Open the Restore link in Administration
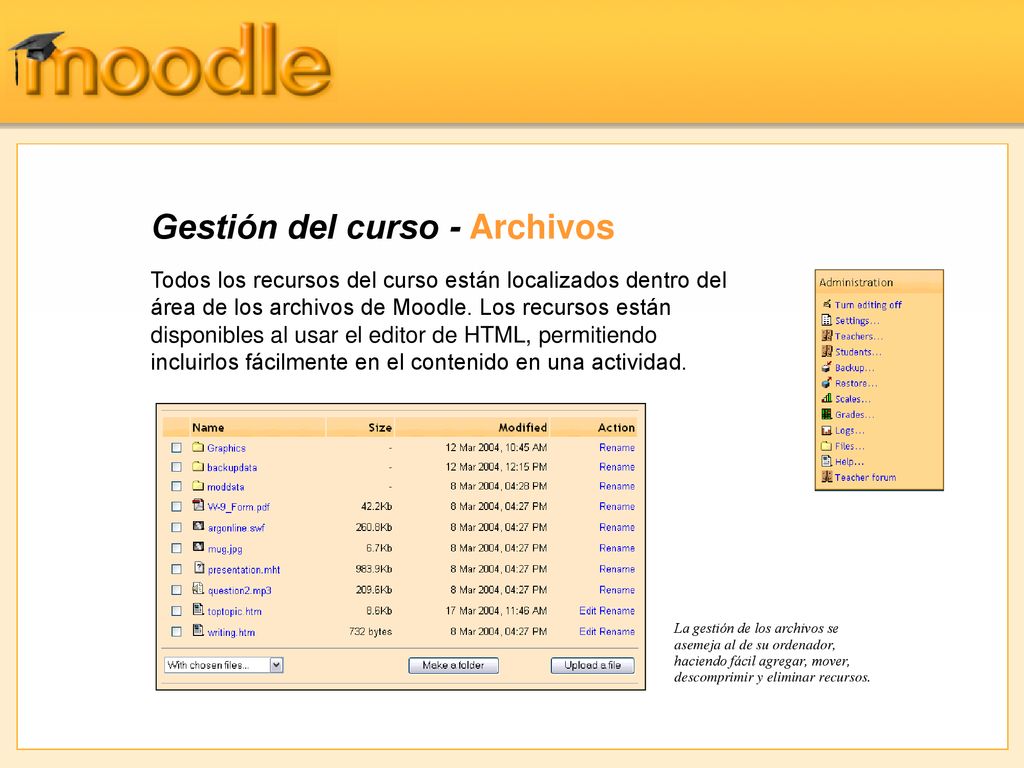1024x768 pixels. (x=856, y=383)
